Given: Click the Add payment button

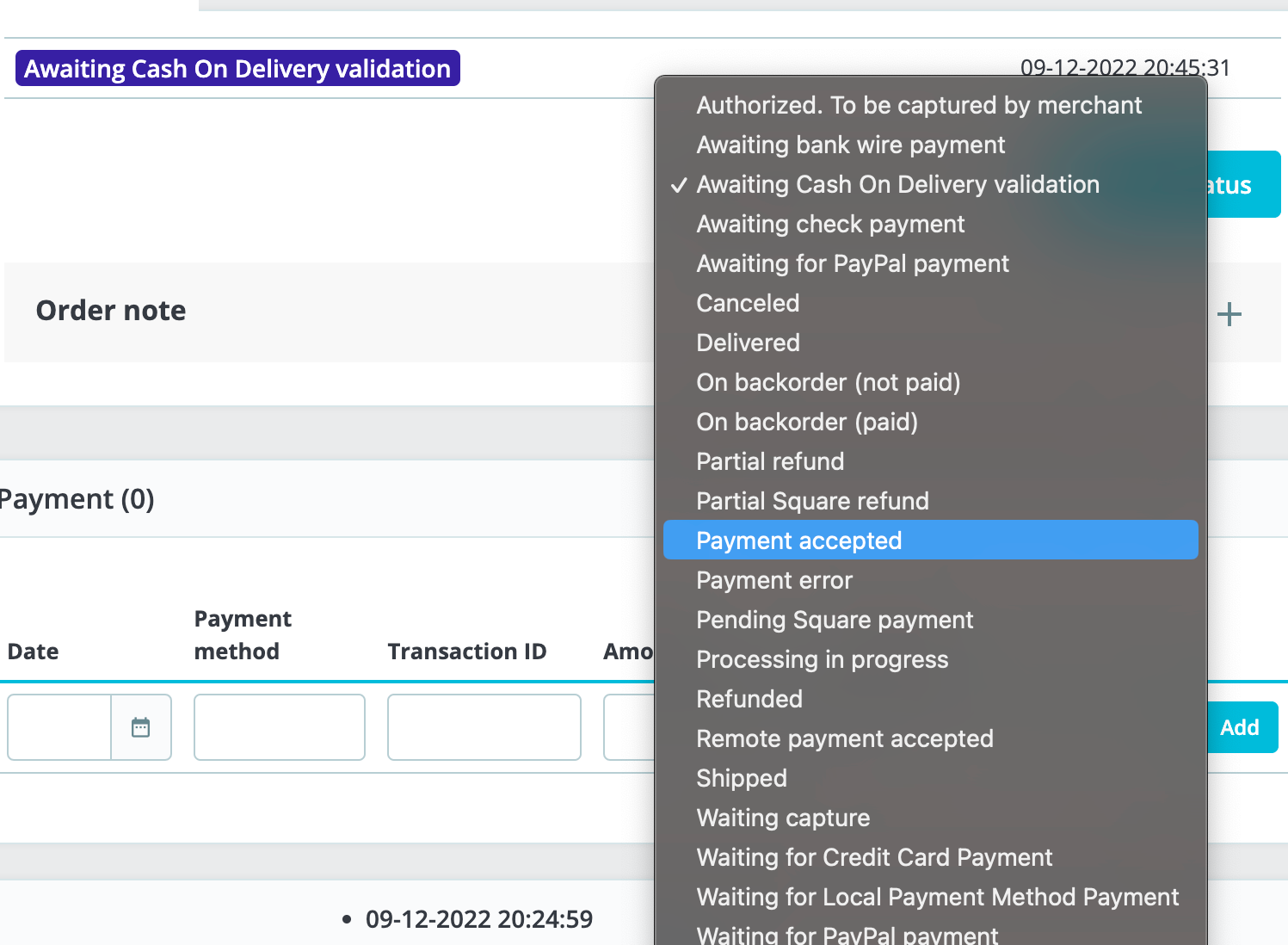Looking at the screenshot, I should [x=1241, y=727].
